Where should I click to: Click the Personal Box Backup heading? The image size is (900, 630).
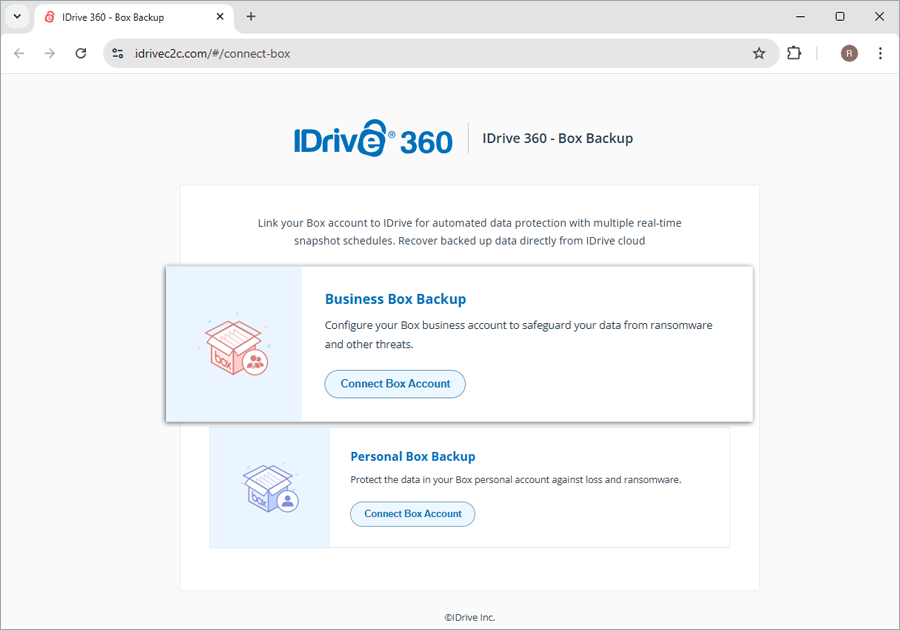[413, 456]
